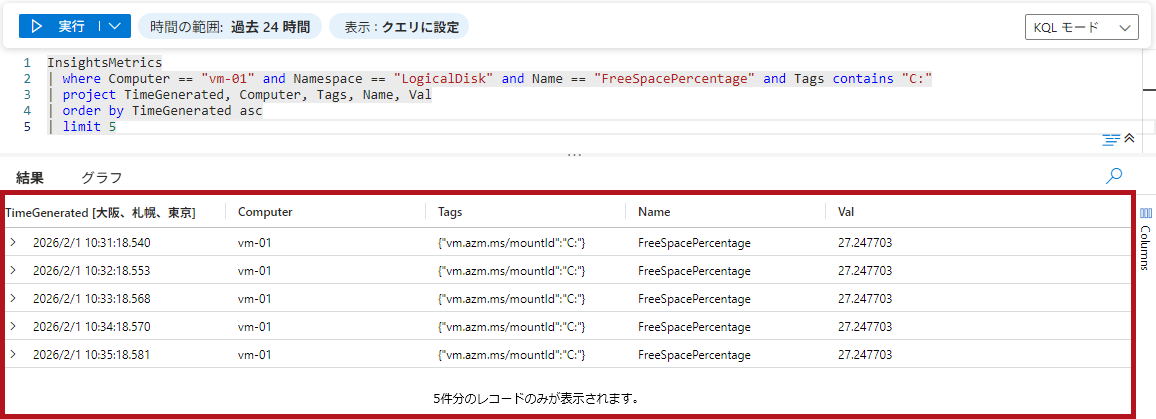Collapse the query editor with double chevron

click(1130, 139)
